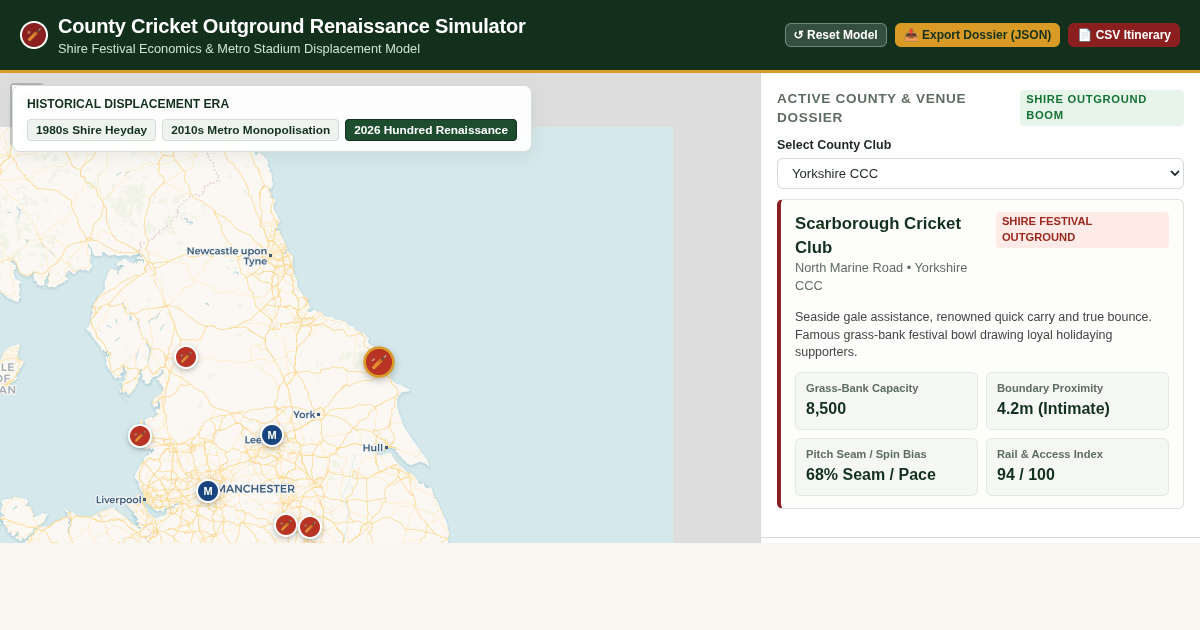Select the Scarborough outground map marker
1200x630 pixels.
pos(379,362)
